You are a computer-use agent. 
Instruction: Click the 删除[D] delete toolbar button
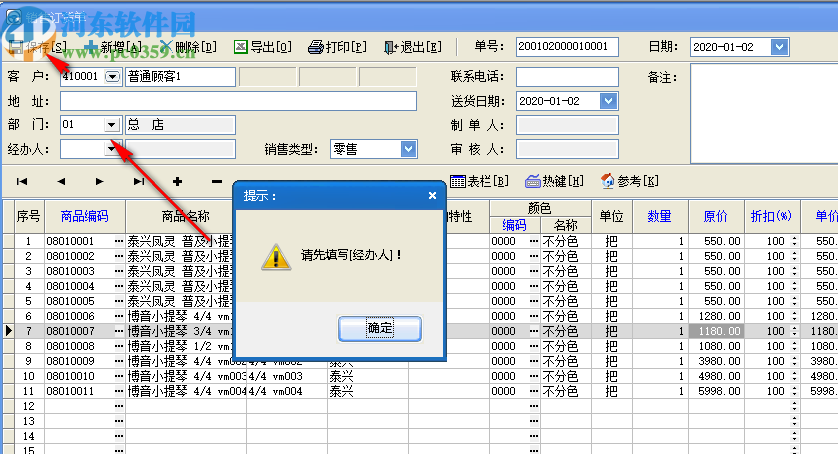189,47
